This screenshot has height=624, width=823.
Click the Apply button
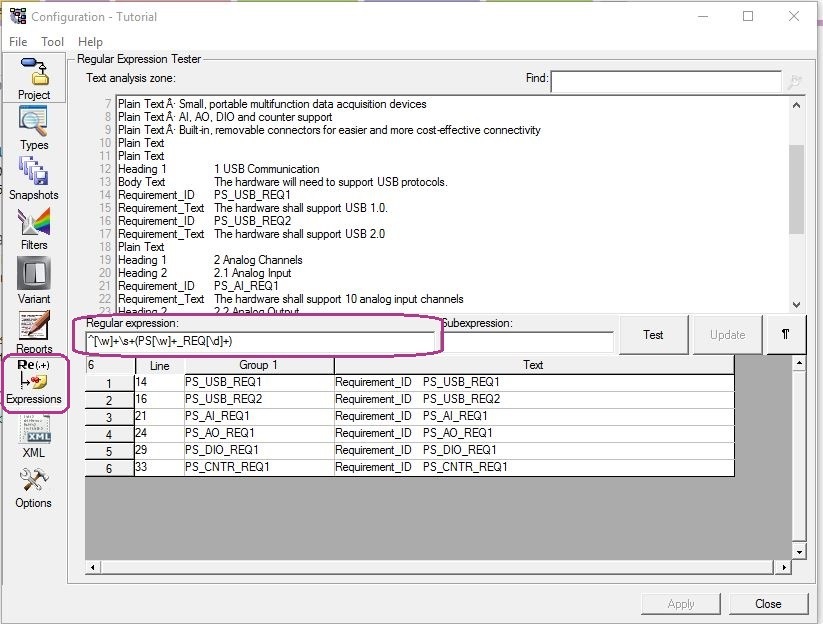coord(681,604)
